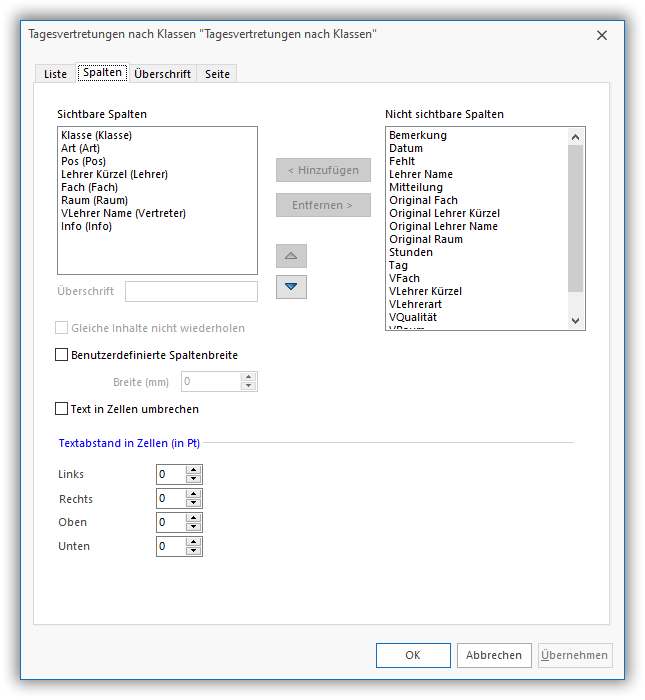Go to the Seite tab
The image size is (645, 700).
point(217,74)
